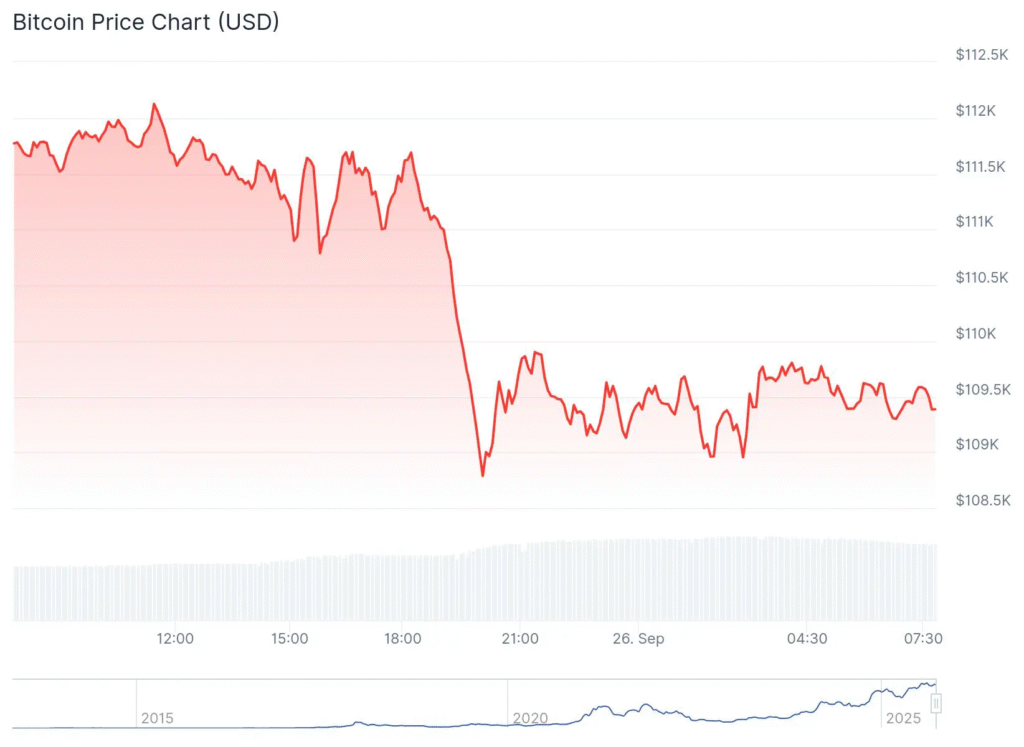Click the highest price peak near 12:00
Viewport: 1024px width, 747px height.
(154, 103)
